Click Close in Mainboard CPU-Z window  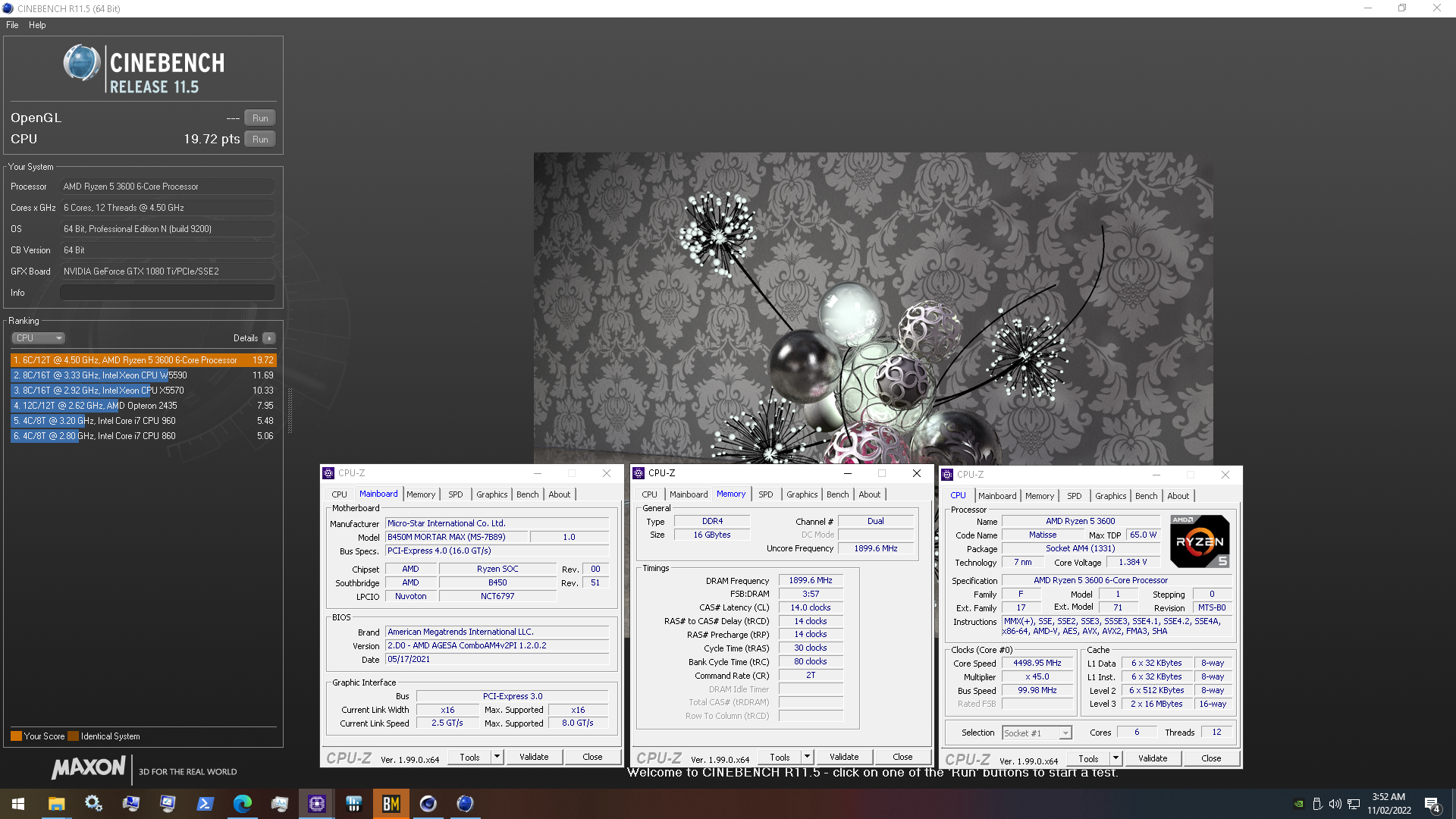coord(592,757)
